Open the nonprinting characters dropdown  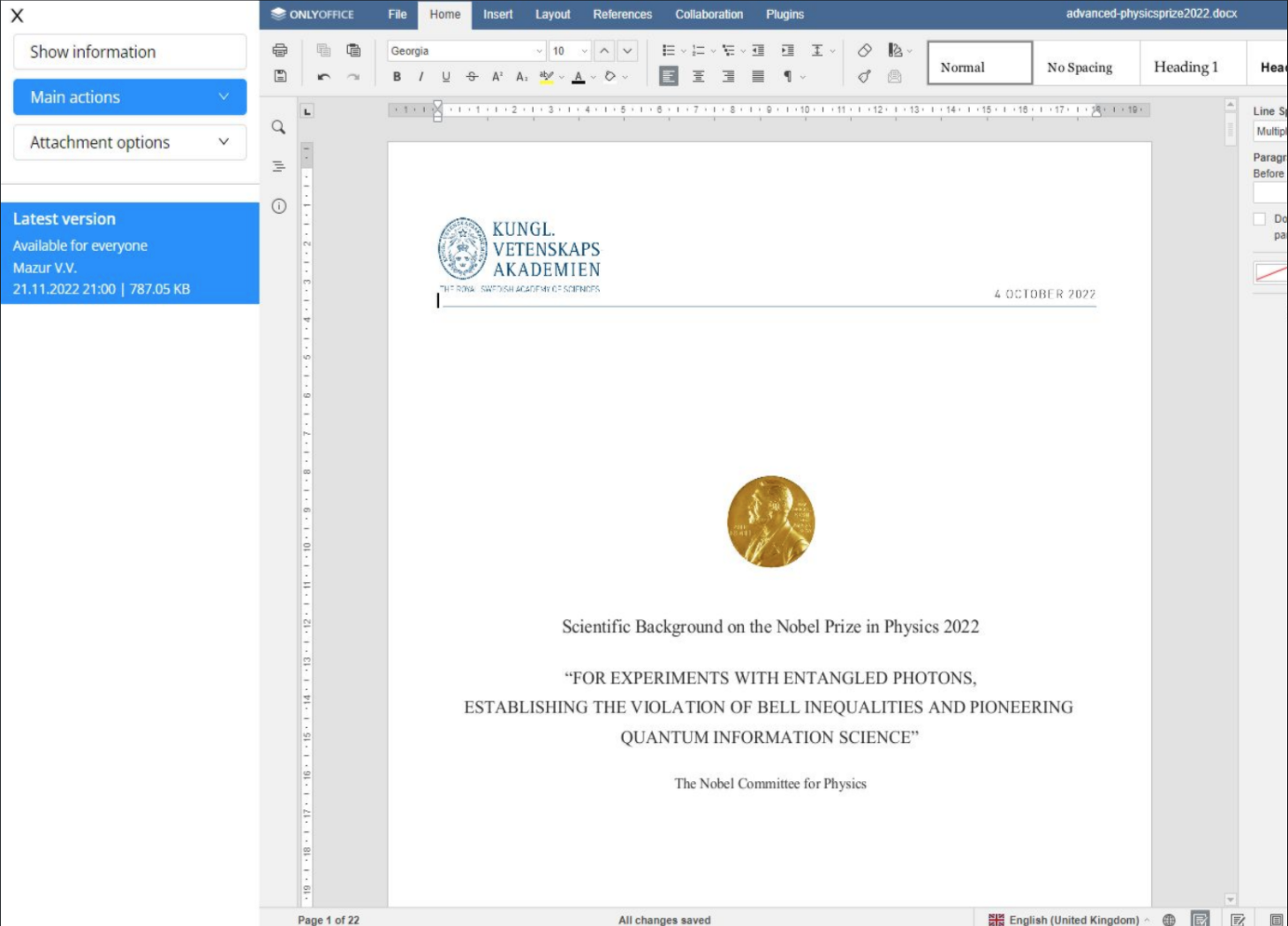[x=803, y=77]
